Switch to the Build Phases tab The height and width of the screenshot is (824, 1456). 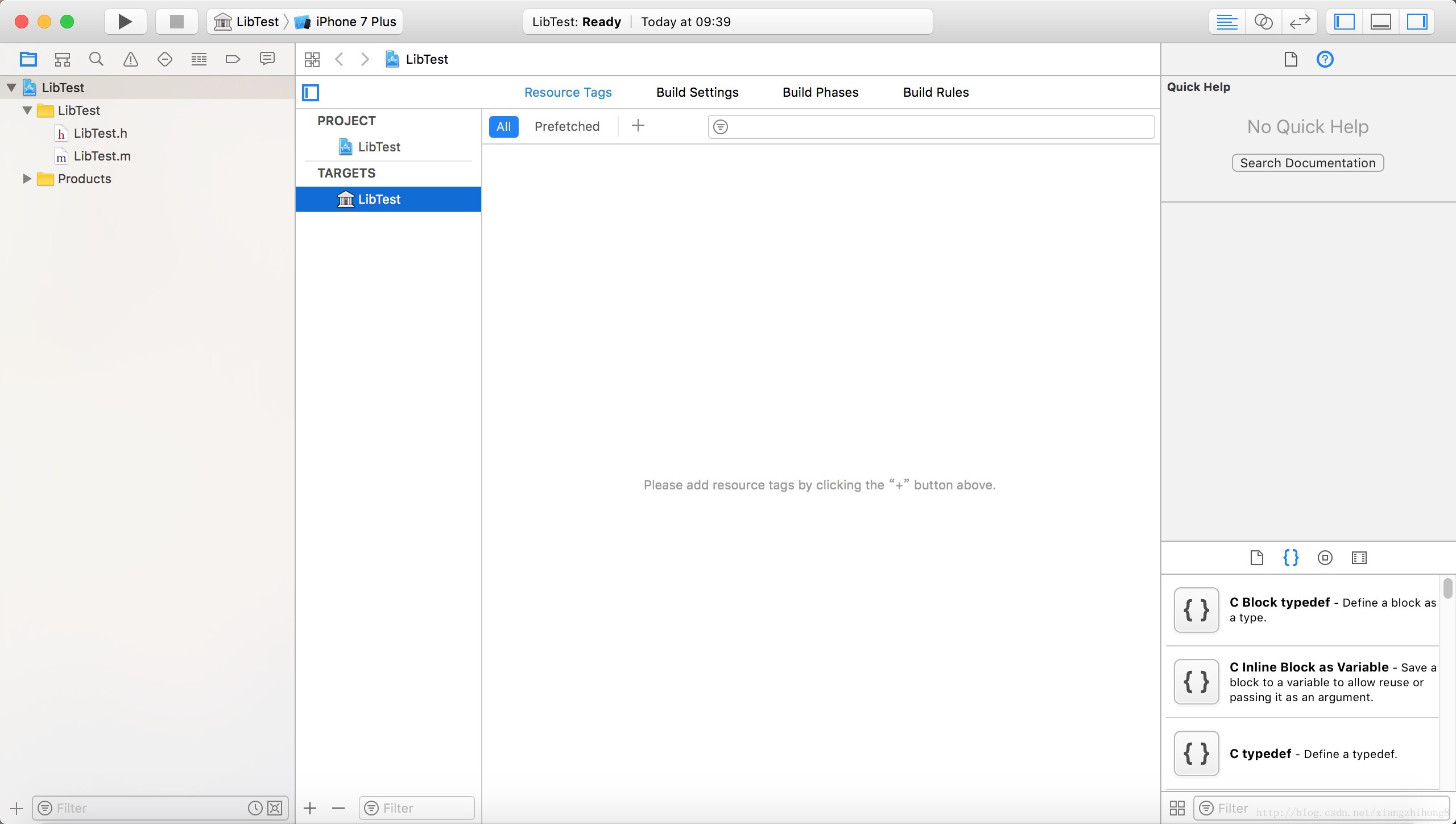coord(820,92)
